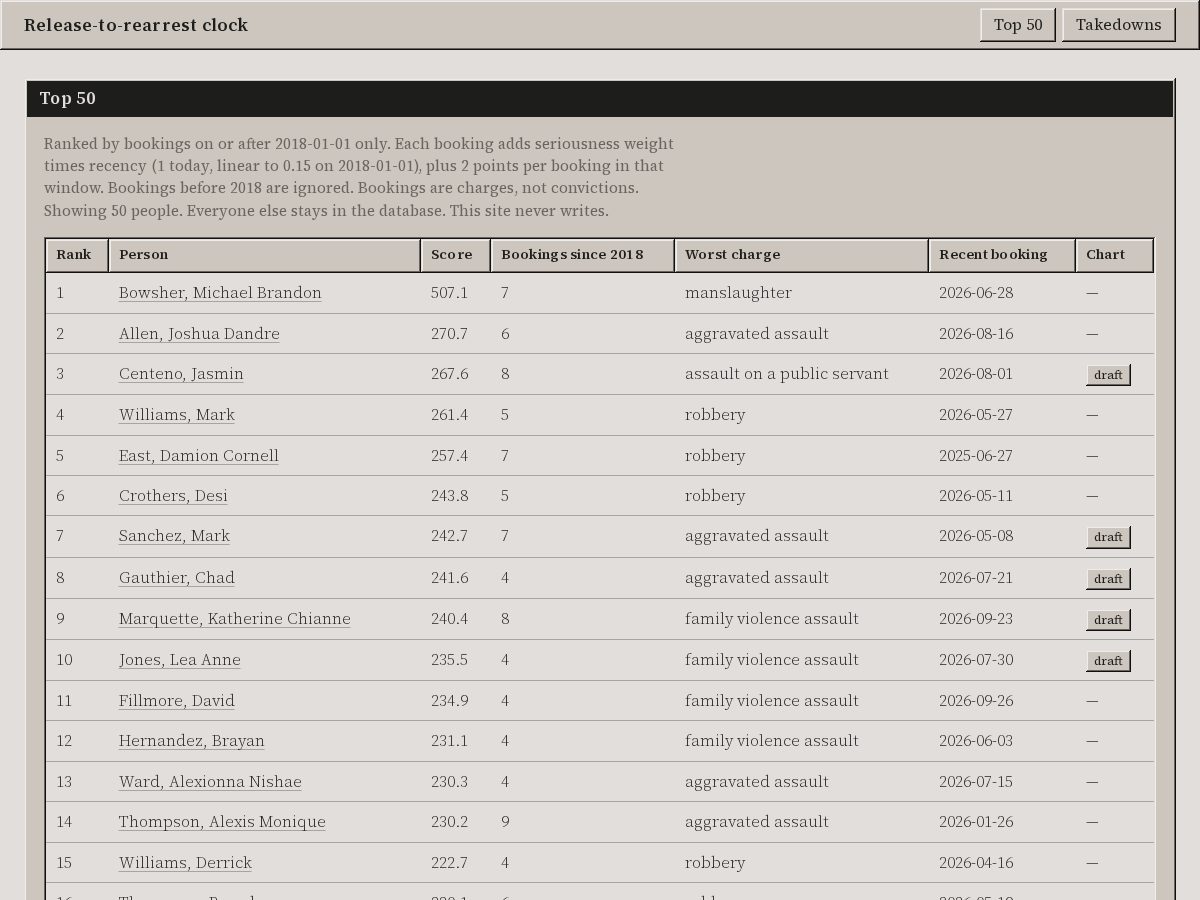Select the score value 243.8
The height and width of the screenshot is (900, 1200).
coord(449,496)
